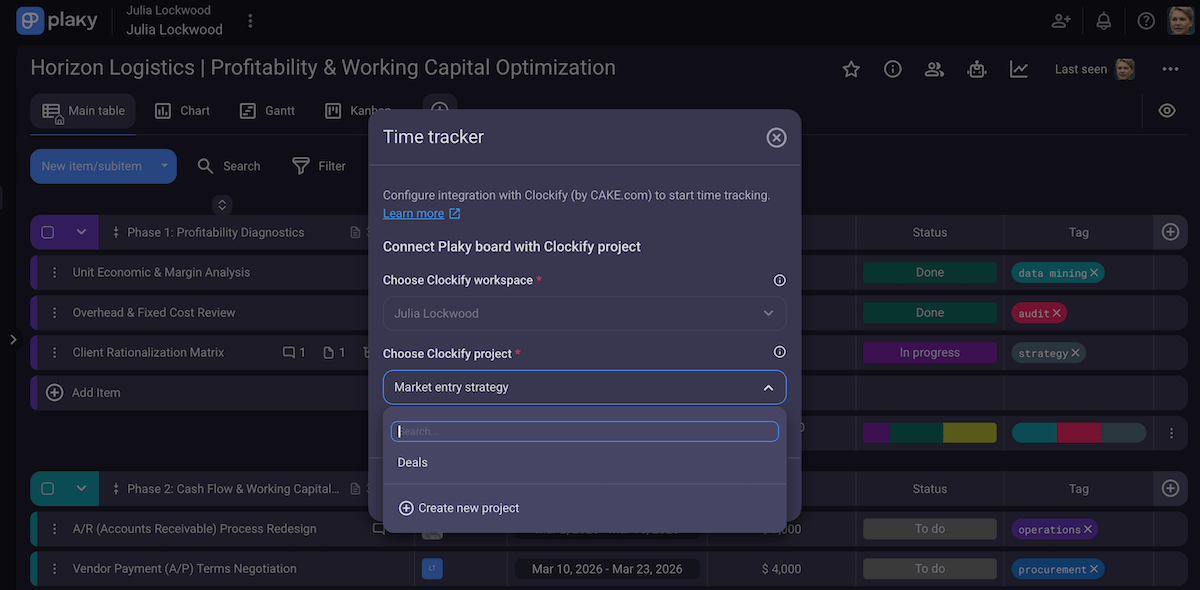Open board info icon in header
Screen dimensions: 1200x590
[x=893, y=69]
